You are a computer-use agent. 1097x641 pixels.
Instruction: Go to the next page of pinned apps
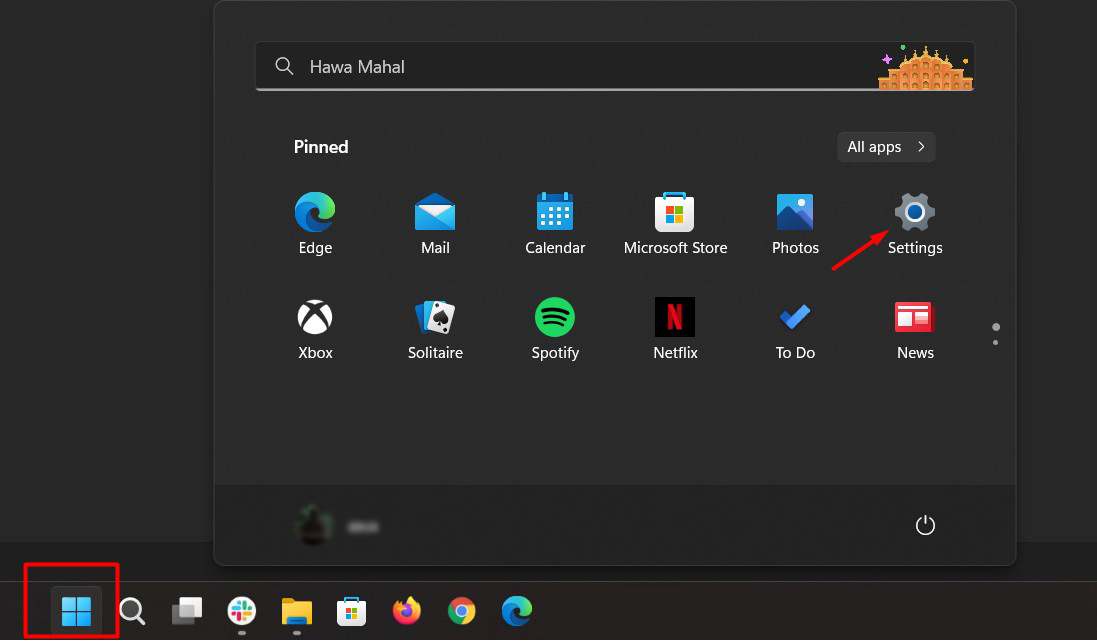pyautogui.click(x=996, y=342)
